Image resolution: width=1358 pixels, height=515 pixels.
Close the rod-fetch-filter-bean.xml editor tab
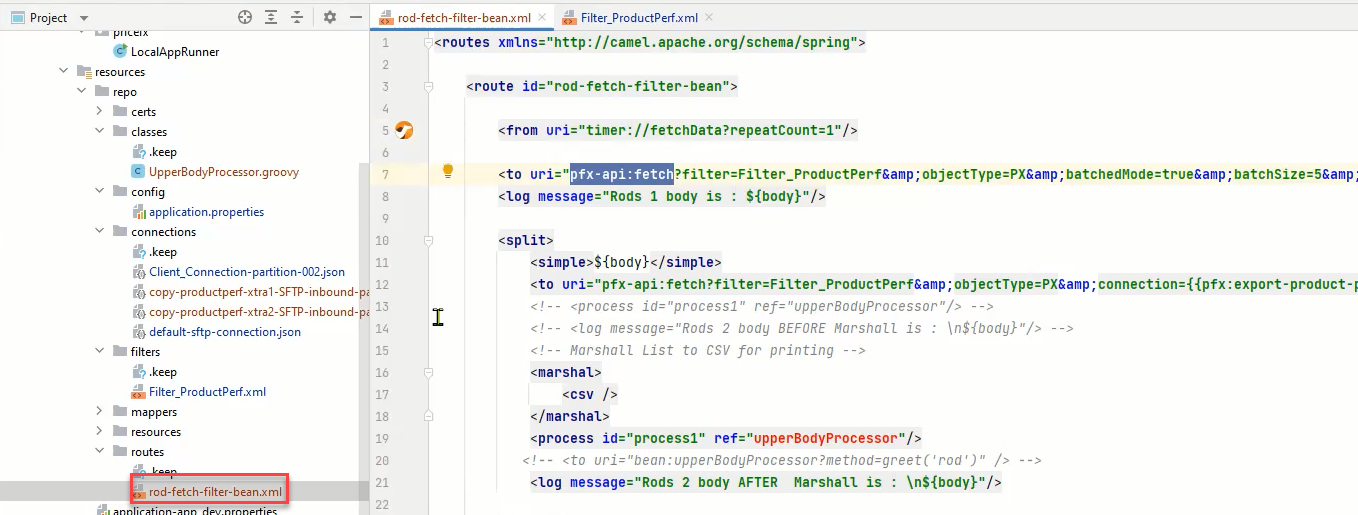pyautogui.click(x=540, y=17)
